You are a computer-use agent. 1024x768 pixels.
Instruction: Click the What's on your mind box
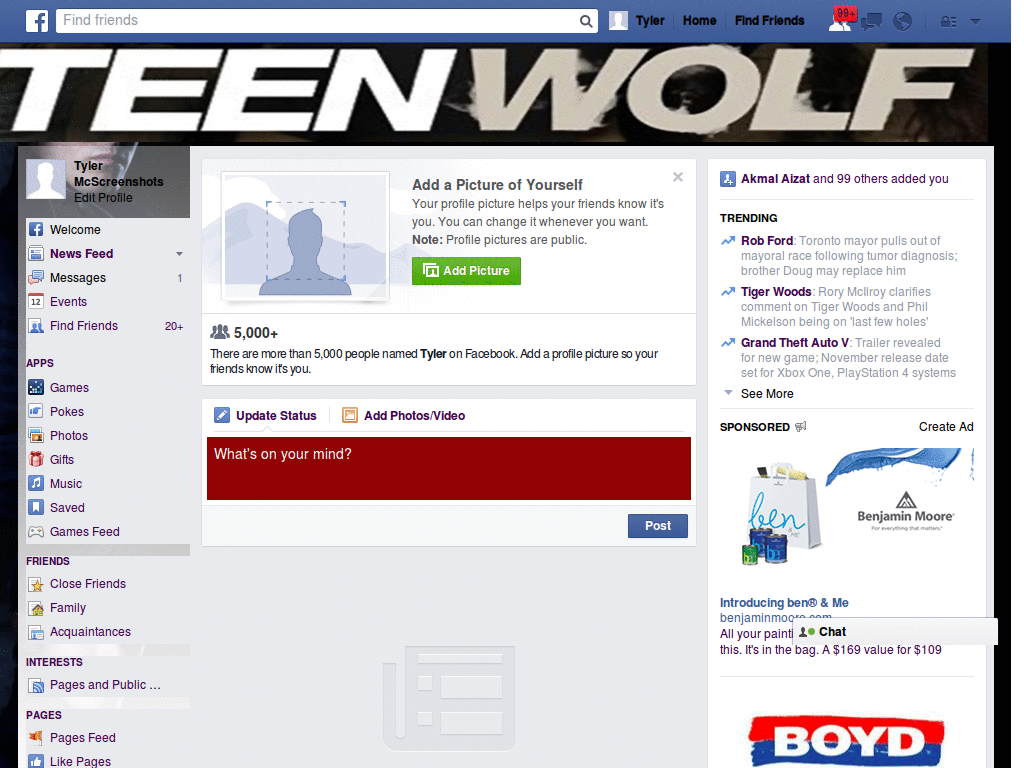(449, 469)
